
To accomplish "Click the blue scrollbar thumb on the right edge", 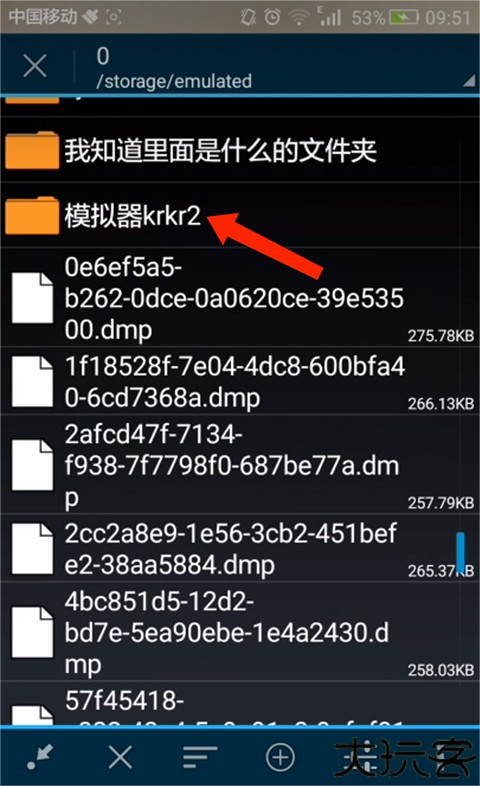I will [460, 553].
